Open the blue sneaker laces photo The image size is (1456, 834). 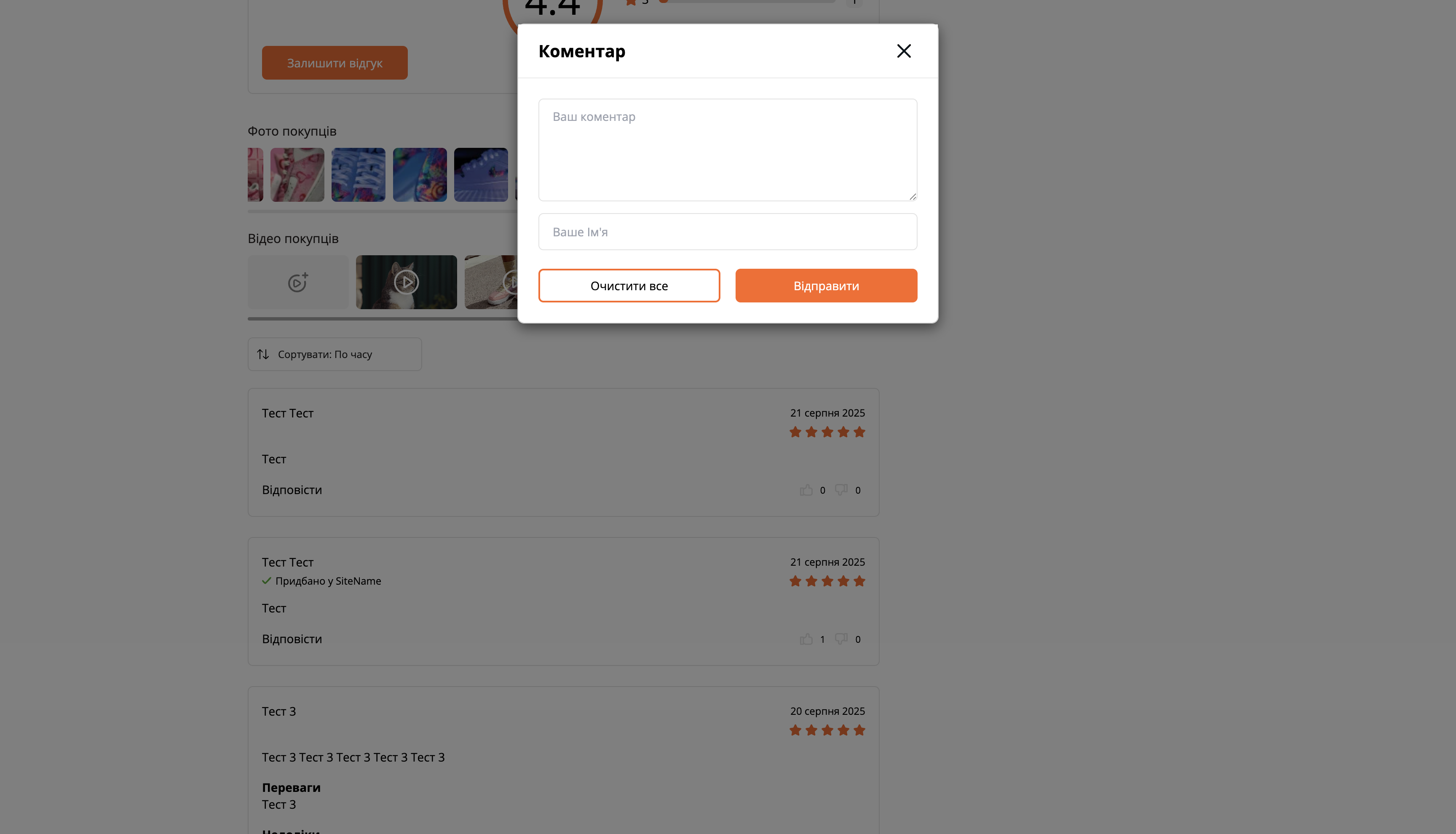[x=358, y=175]
